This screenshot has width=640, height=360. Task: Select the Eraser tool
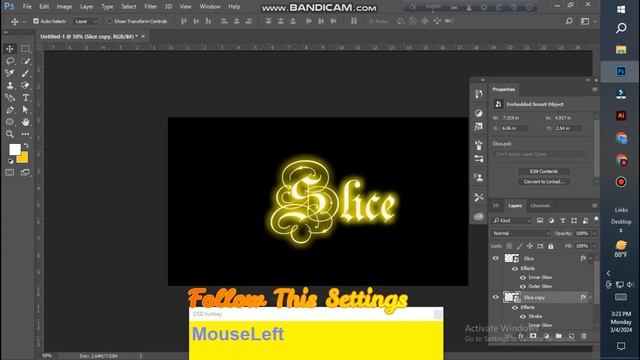tap(25, 86)
